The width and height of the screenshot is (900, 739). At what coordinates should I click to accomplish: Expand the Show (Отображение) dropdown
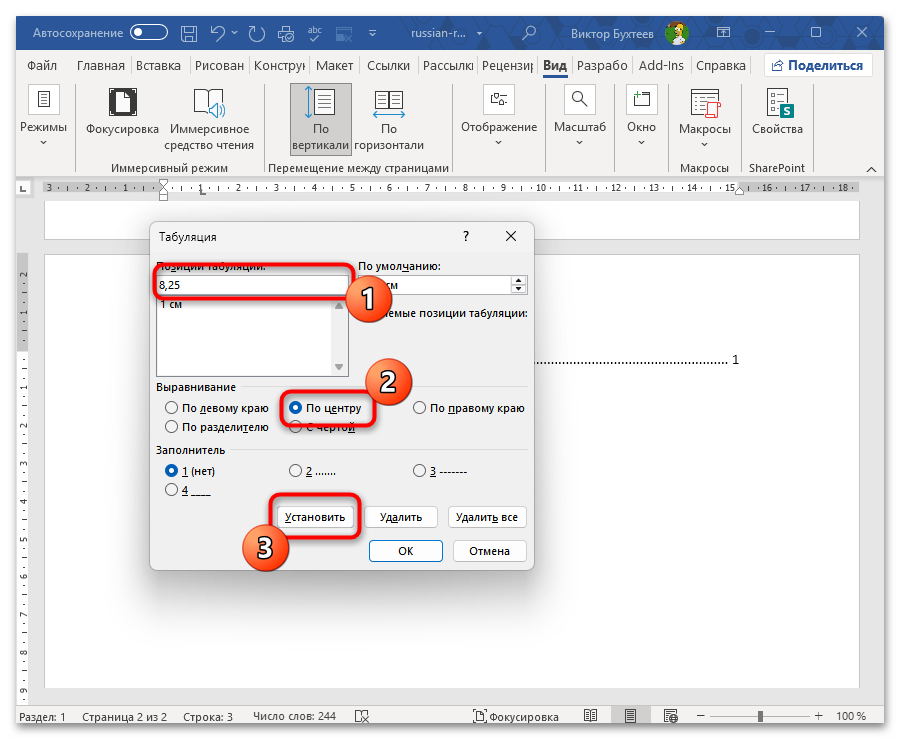tap(499, 118)
